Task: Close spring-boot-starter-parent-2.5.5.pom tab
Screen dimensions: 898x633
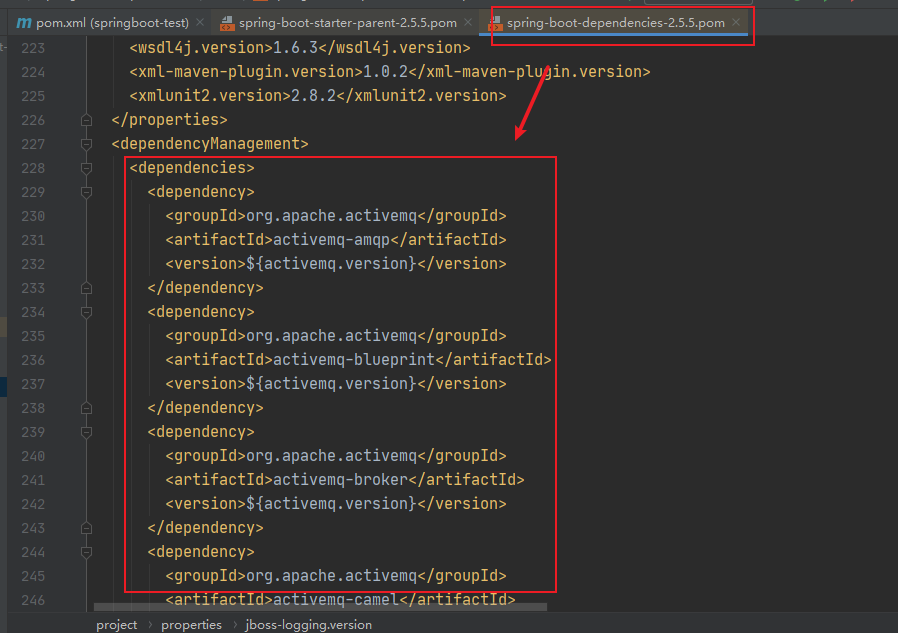Action: tap(468, 22)
